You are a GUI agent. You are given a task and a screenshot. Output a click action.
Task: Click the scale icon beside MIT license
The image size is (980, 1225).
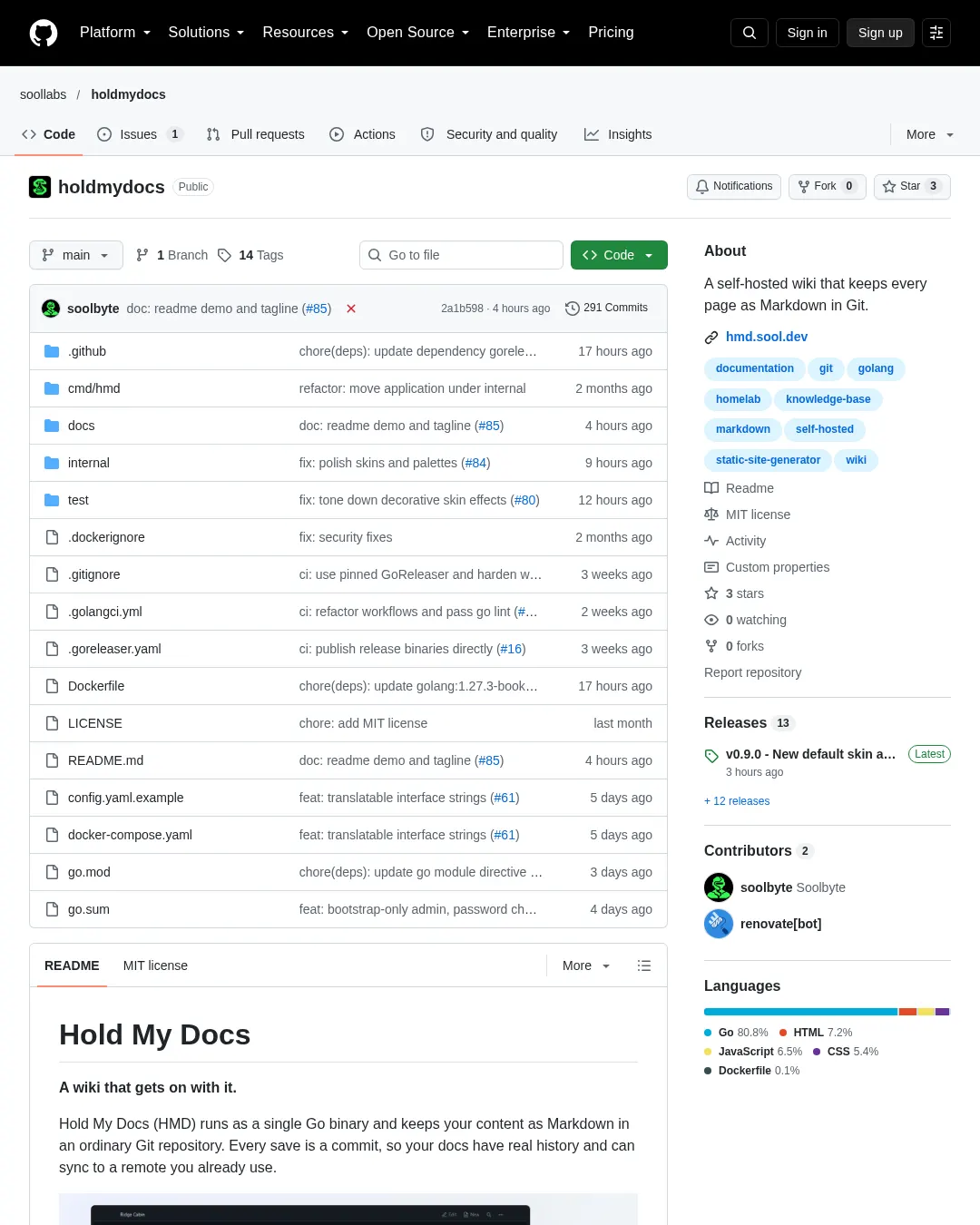tap(711, 514)
